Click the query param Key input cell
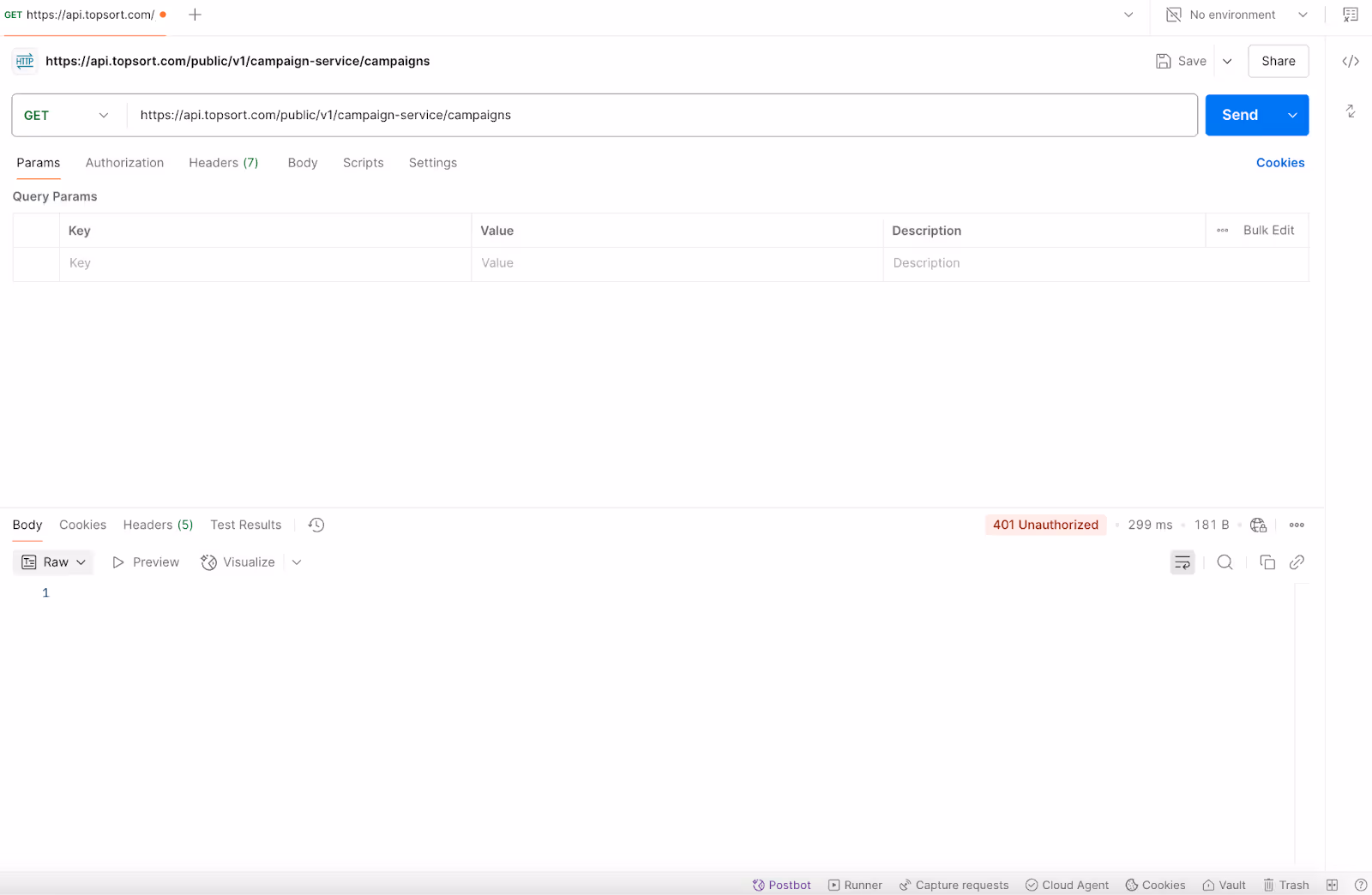The image size is (1372, 895). pos(265,263)
